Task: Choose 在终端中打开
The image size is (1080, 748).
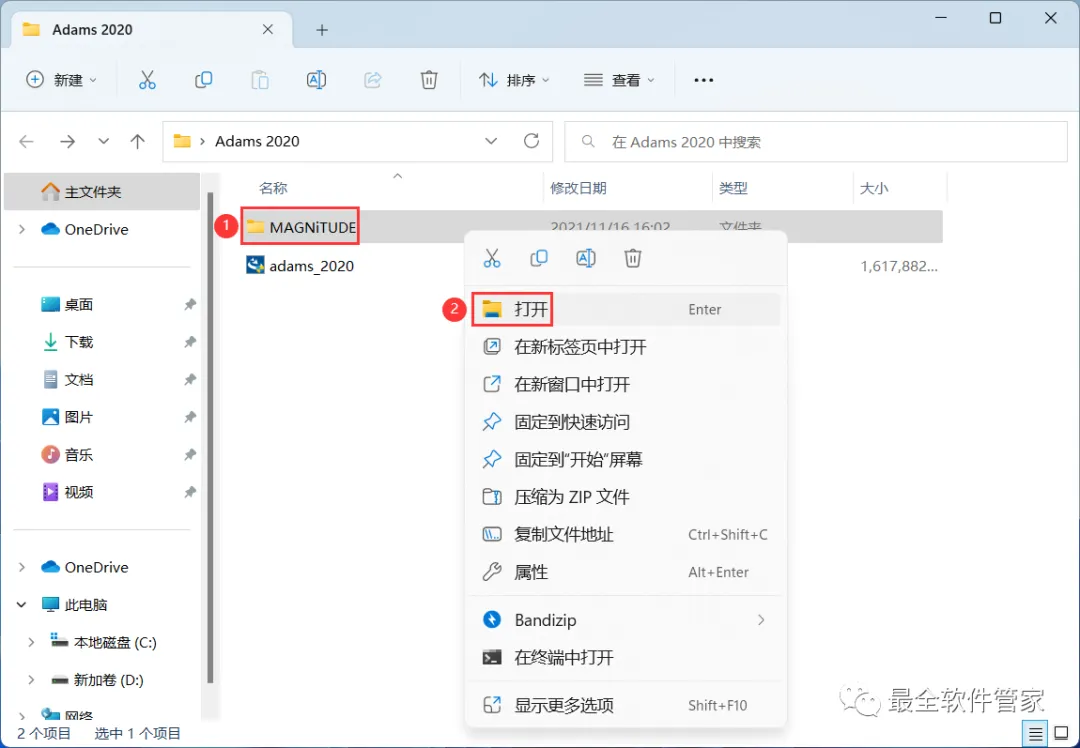Action: (x=625, y=658)
